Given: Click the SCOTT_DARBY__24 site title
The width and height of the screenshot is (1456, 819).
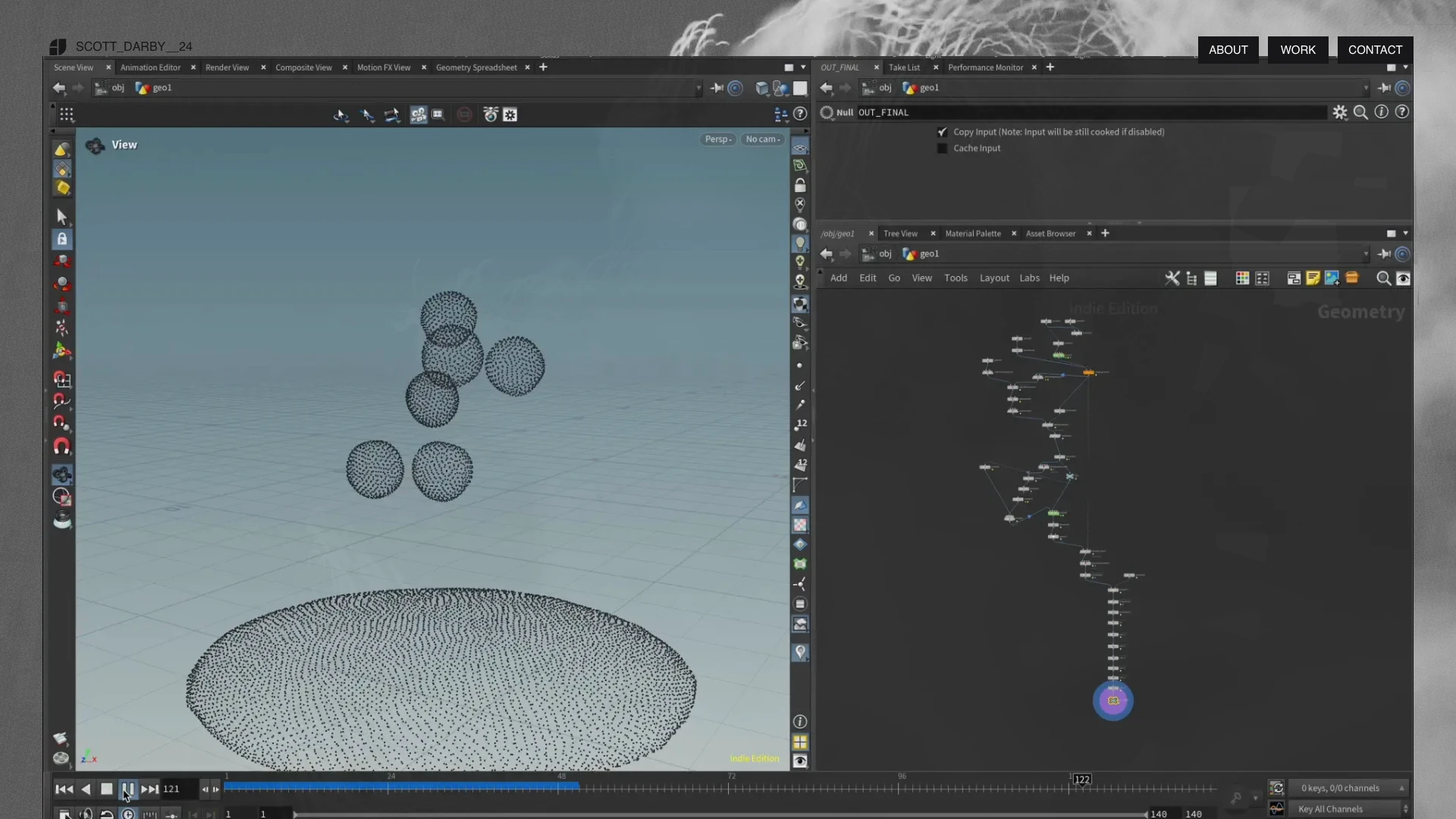Looking at the screenshot, I should click(133, 47).
